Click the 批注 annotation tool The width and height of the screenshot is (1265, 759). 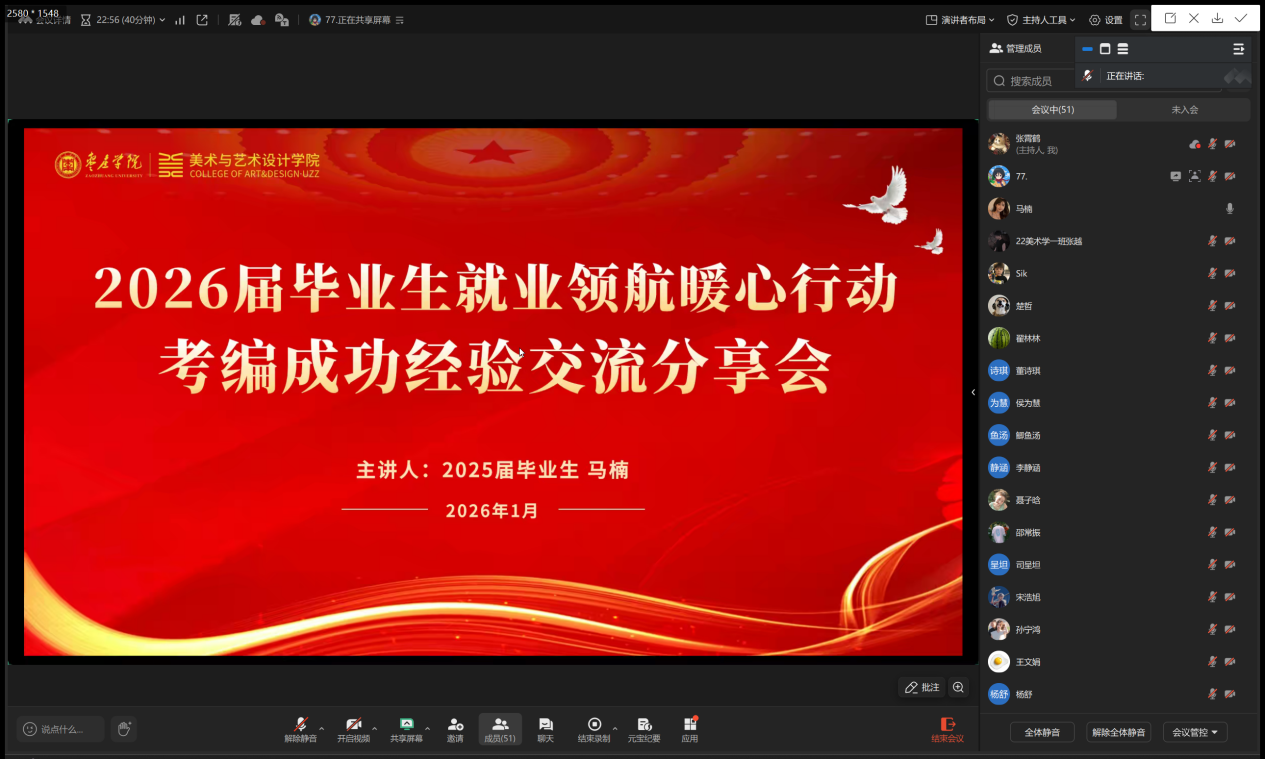coord(922,687)
